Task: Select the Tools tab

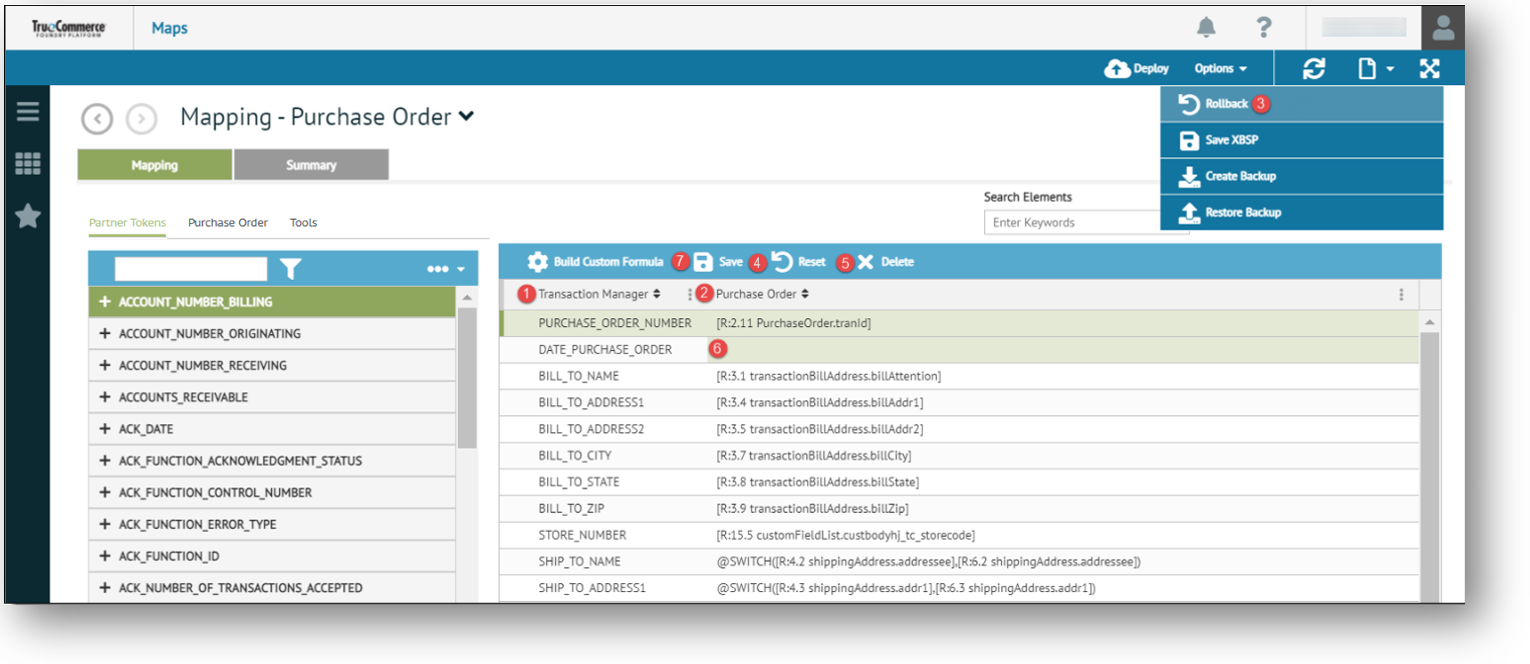Action: (303, 223)
